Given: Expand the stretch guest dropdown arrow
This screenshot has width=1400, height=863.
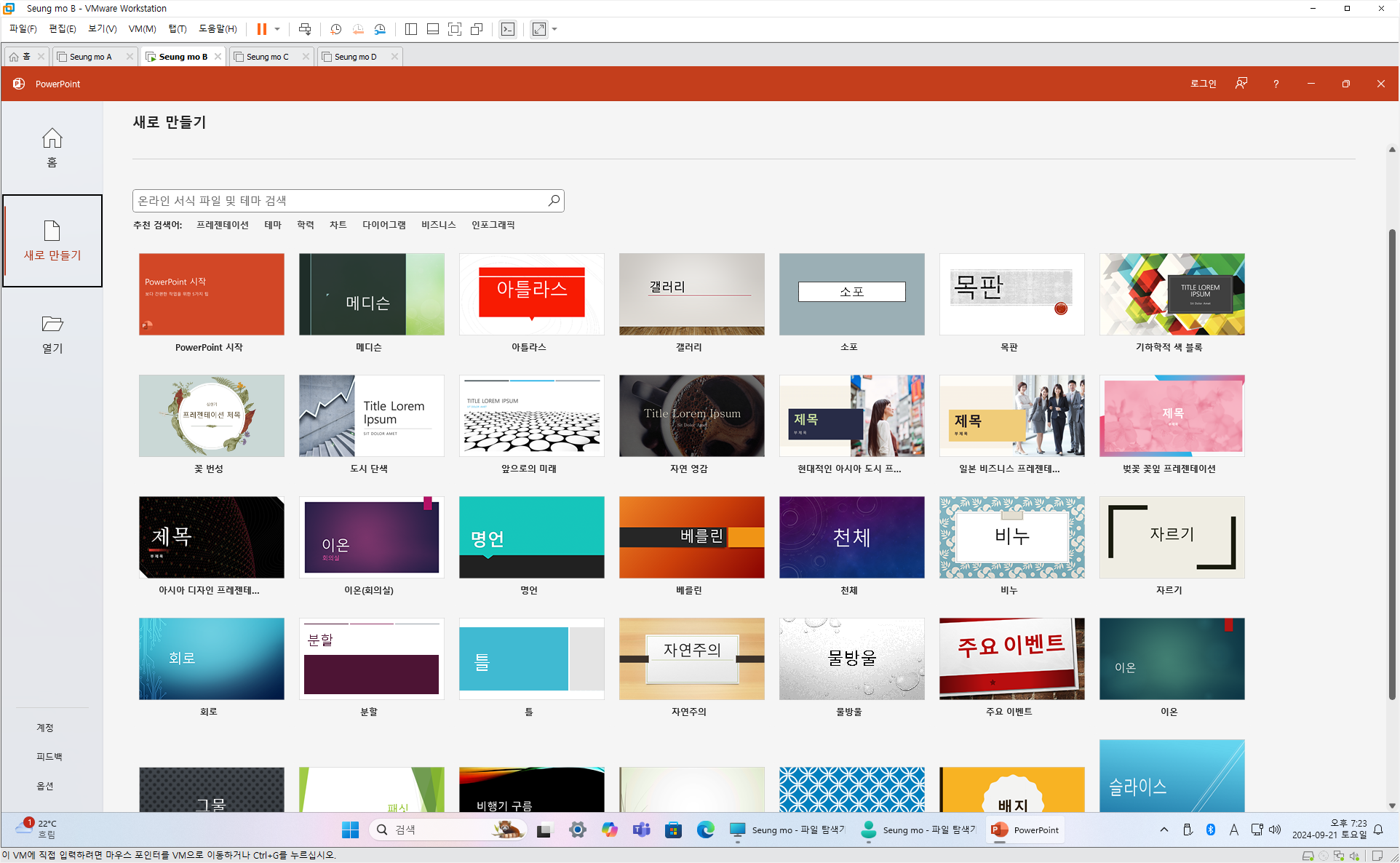Looking at the screenshot, I should pos(555,29).
